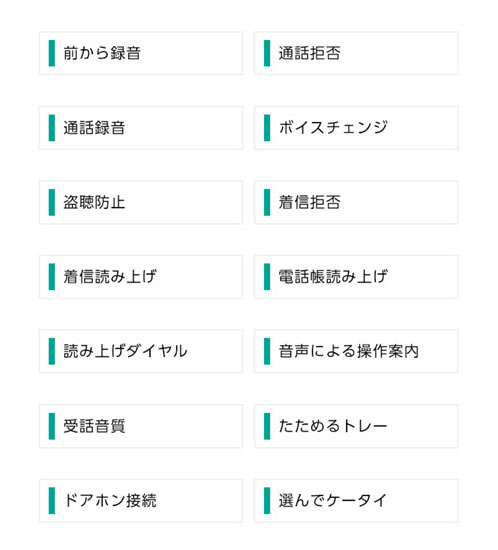498x550 pixels.
Task: Click the green marker next to ドアホン接続
Action: click(x=52, y=501)
